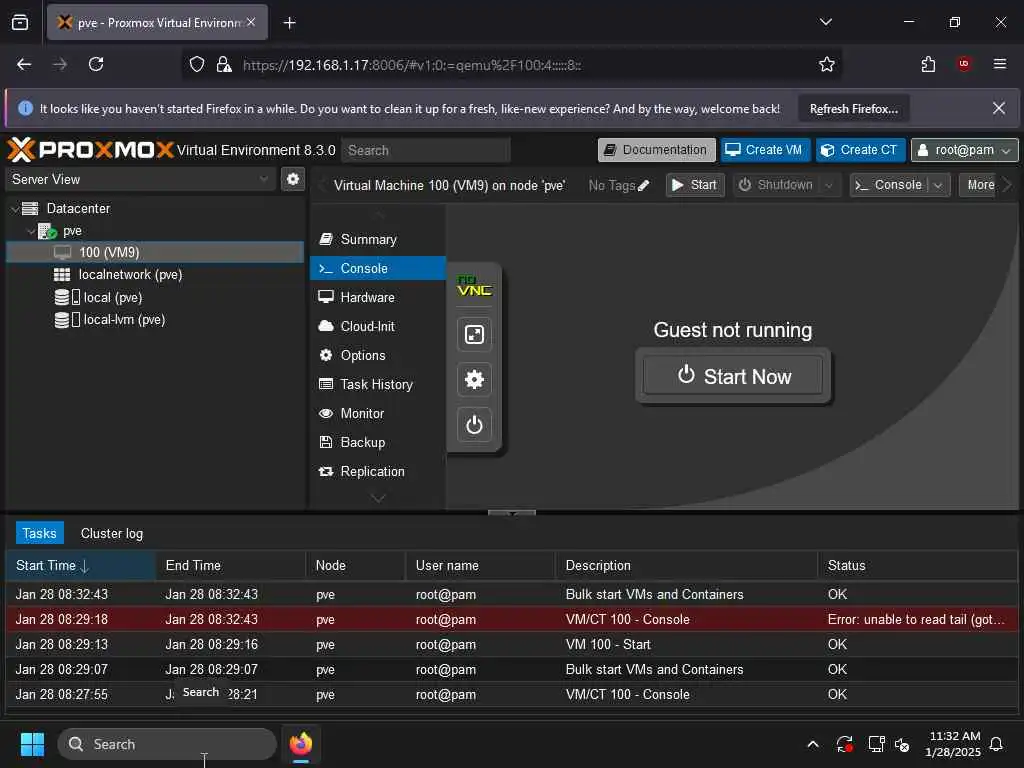Reload the current page
The width and height of the screenshot is (1024, 768).
(96, 64)
